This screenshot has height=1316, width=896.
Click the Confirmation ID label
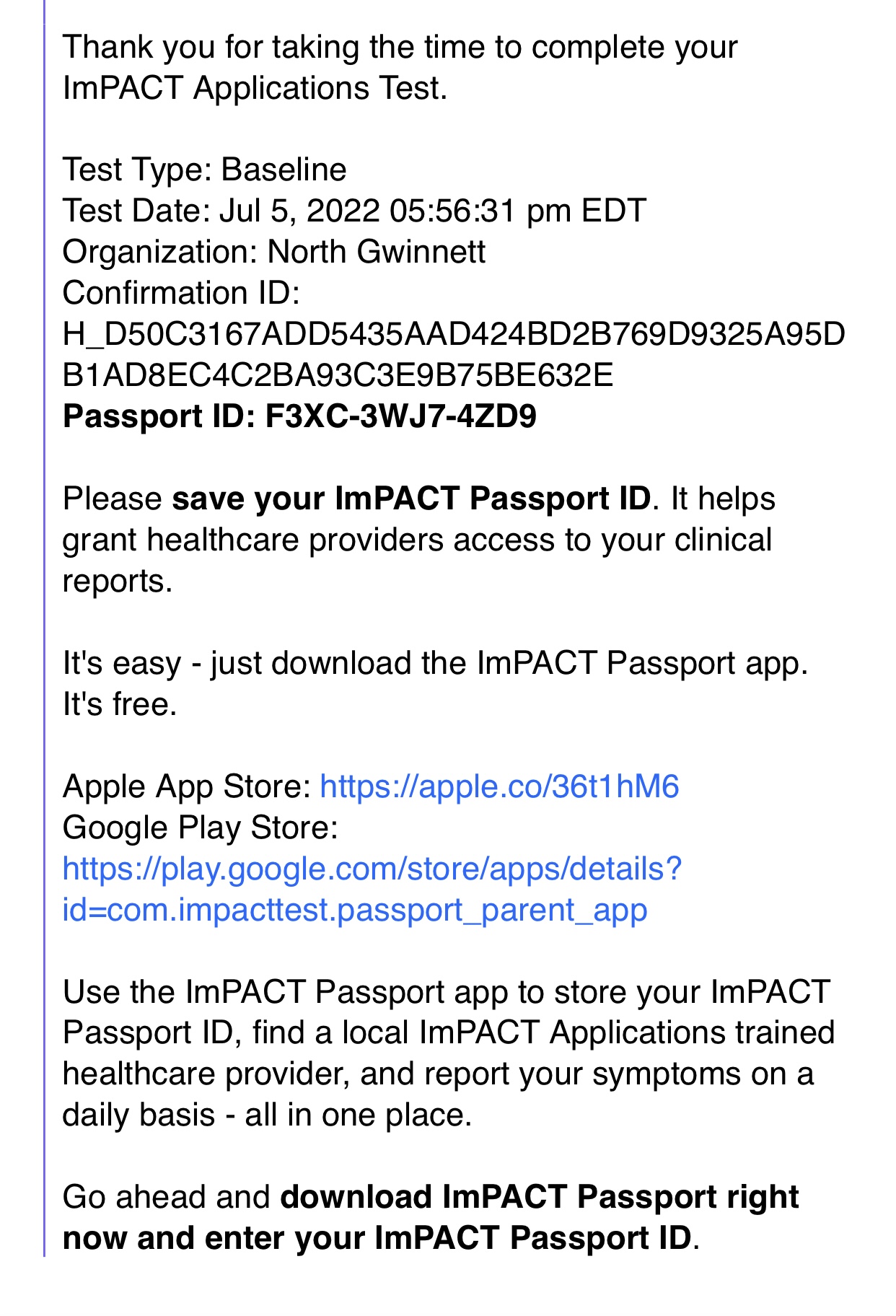click(181, 294)
